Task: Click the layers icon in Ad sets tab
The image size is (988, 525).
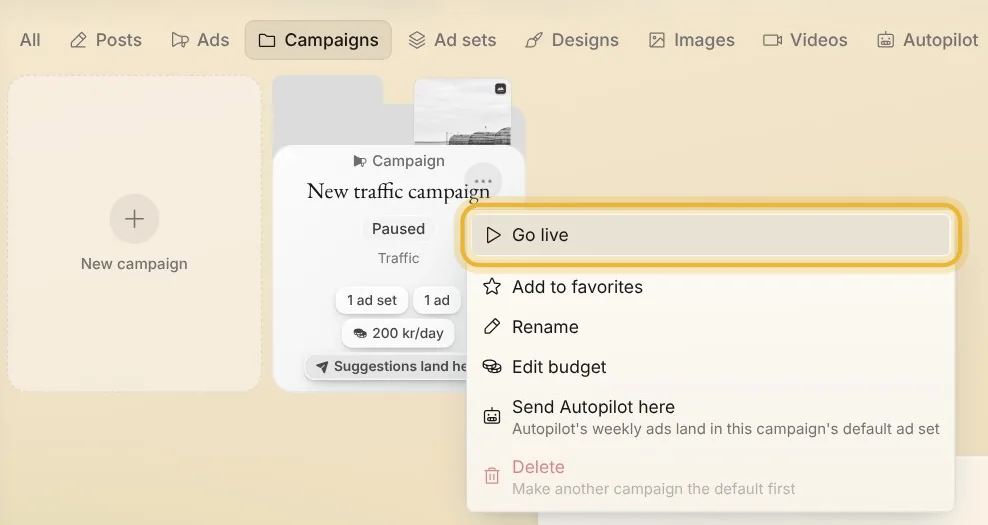Action: tap(416, 40)
